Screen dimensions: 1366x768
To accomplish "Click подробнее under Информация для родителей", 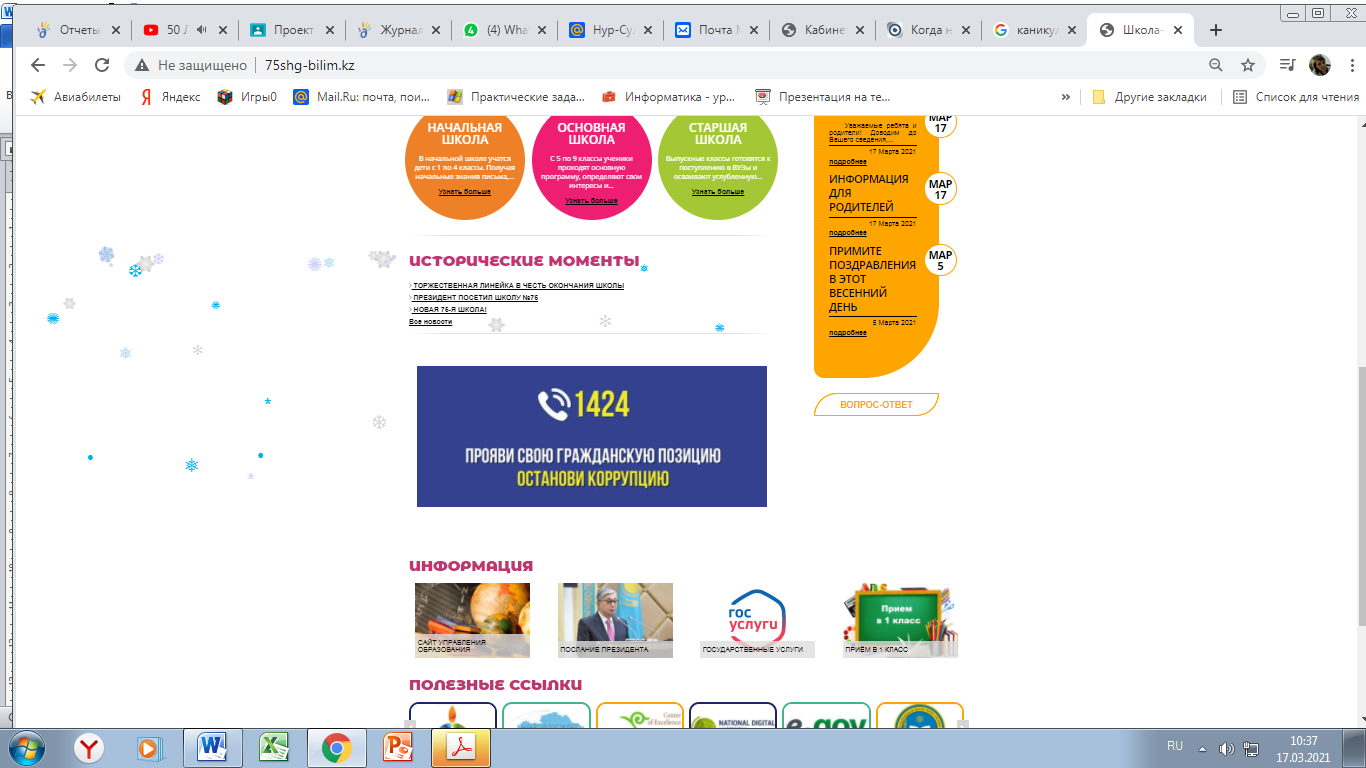I will click(x=848, y=233).
